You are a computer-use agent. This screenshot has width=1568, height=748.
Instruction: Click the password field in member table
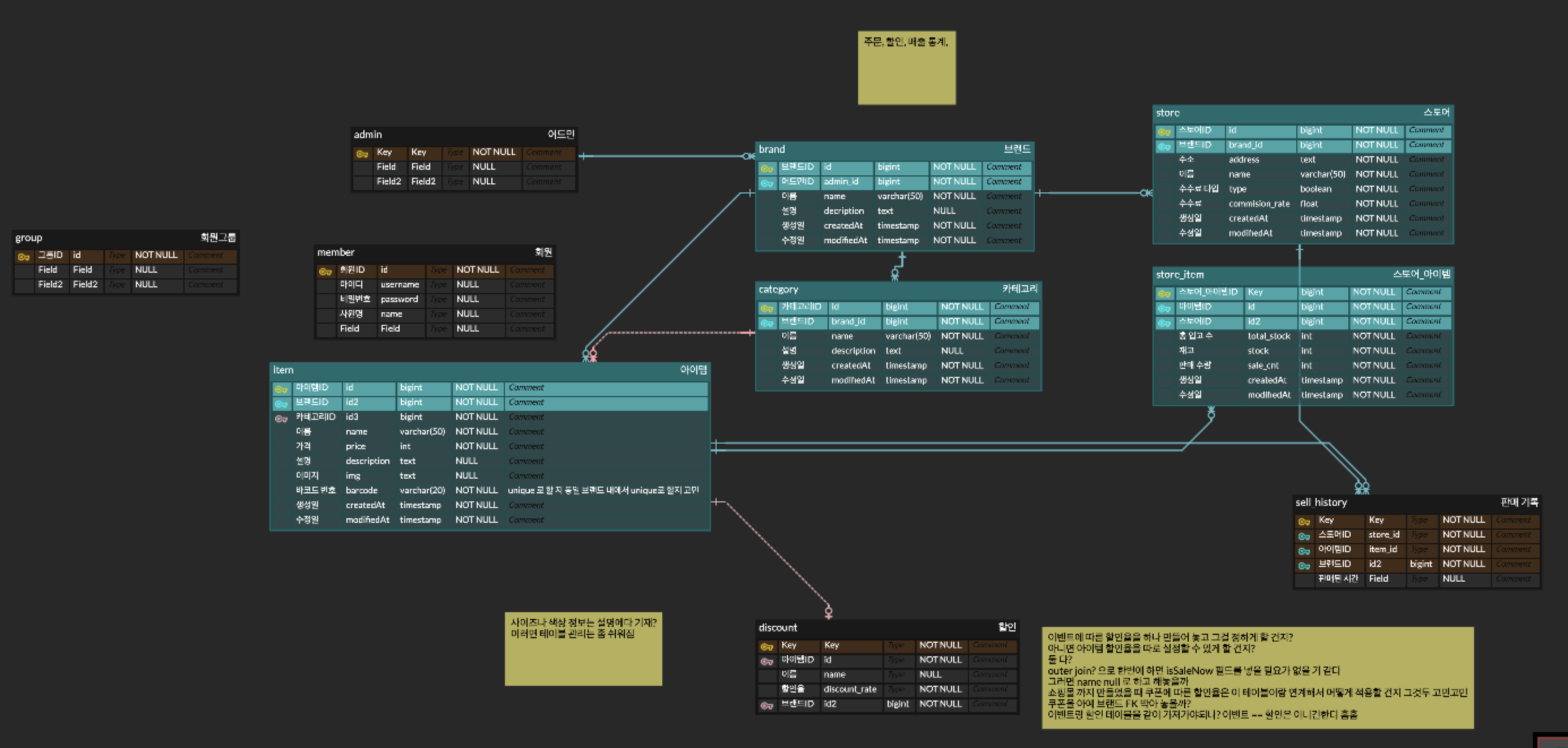click(399, 299)
